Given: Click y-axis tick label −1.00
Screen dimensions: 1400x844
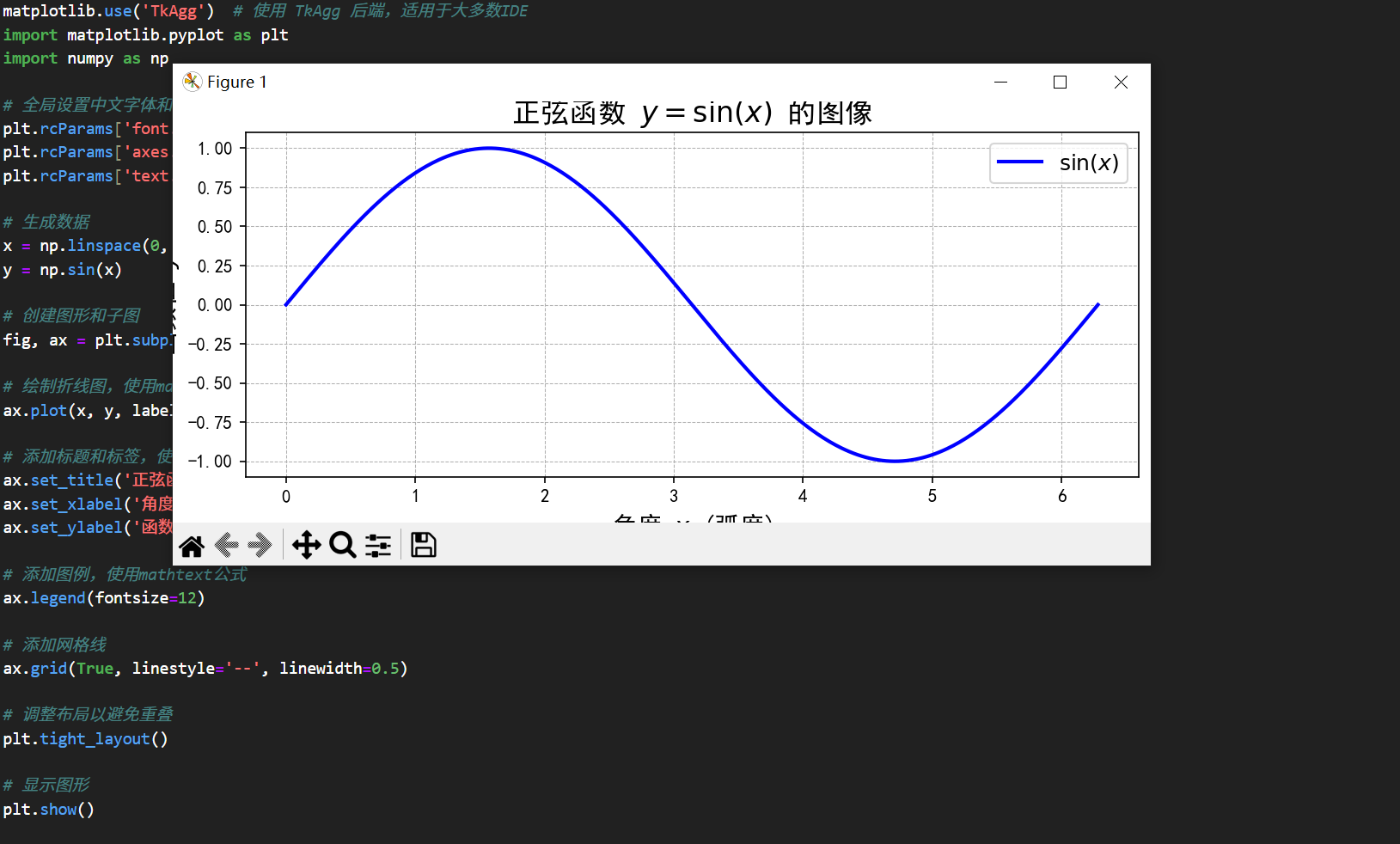Looking at the screenshot, I should pyautogui.click(x=211, y=462).
